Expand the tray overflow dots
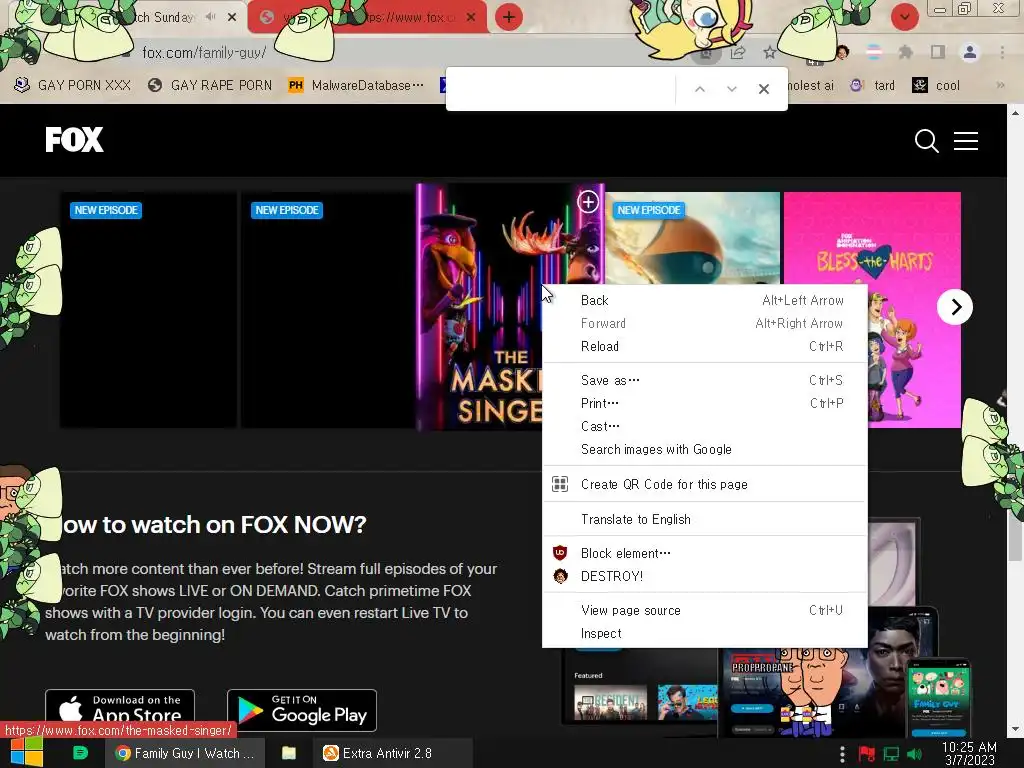The height and width of the screenshot is (768, 1024). click(842, 754)
